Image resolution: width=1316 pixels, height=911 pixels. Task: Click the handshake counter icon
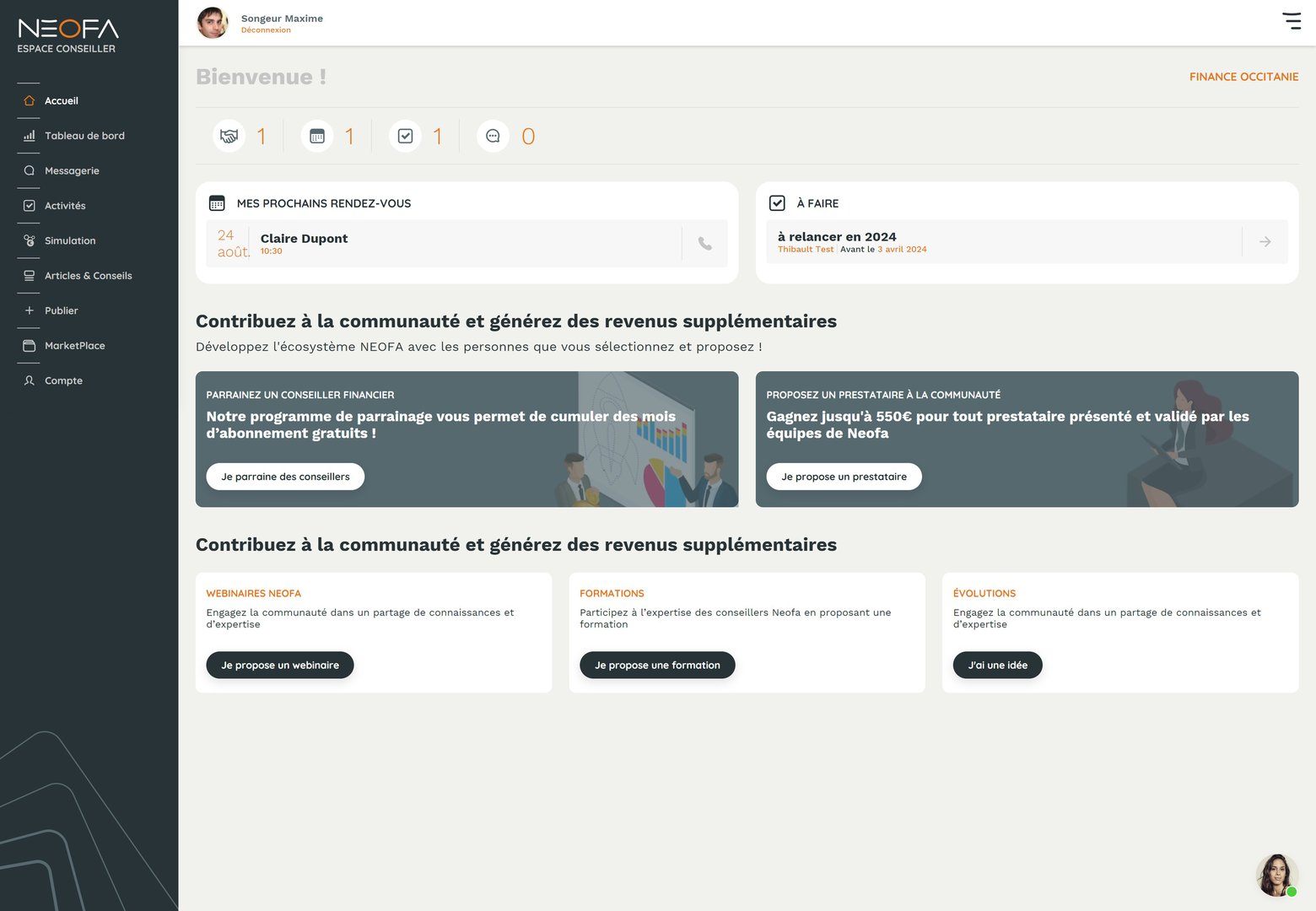[x=229, y=136]
